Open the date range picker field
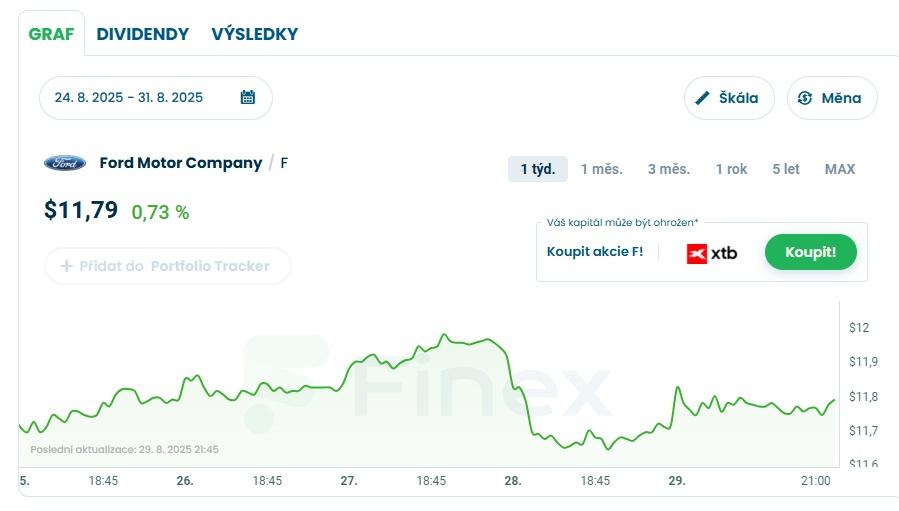 pos(140,97)
